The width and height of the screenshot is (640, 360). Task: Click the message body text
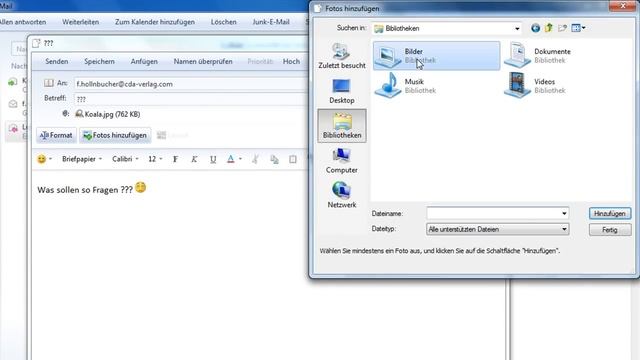(x=85, y=190)
